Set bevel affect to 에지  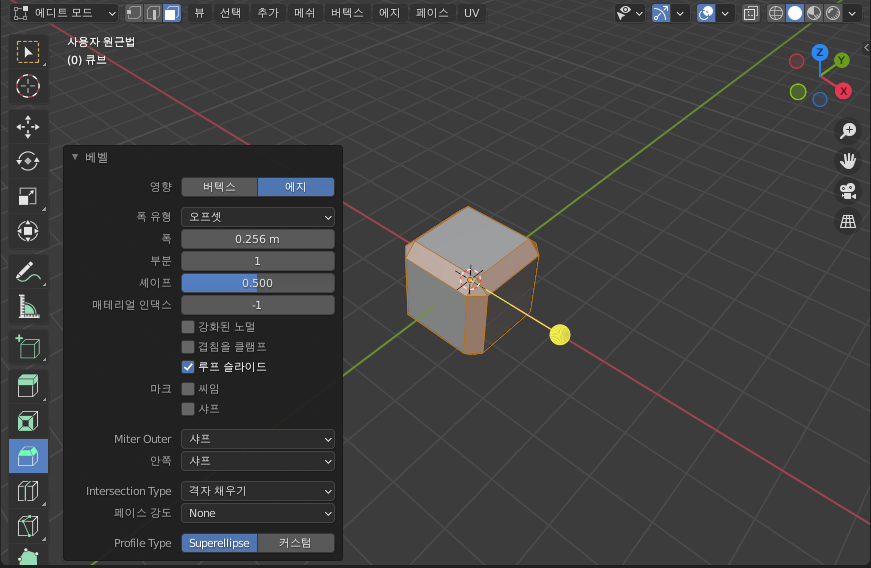click(x=296, y=187)
